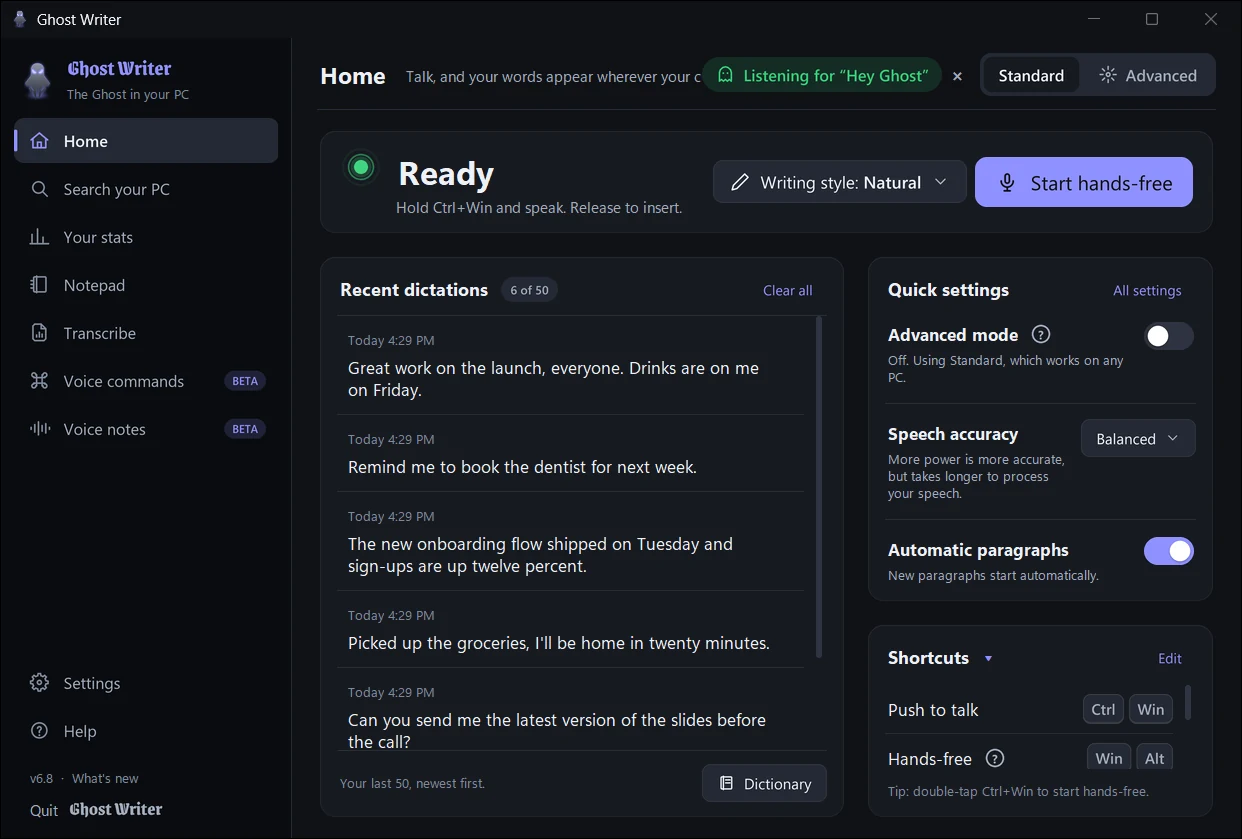The image size is (1242, 839).
Task: Select the 'Remind me to book the dentist' dictation
Action: tap(570, 453)
